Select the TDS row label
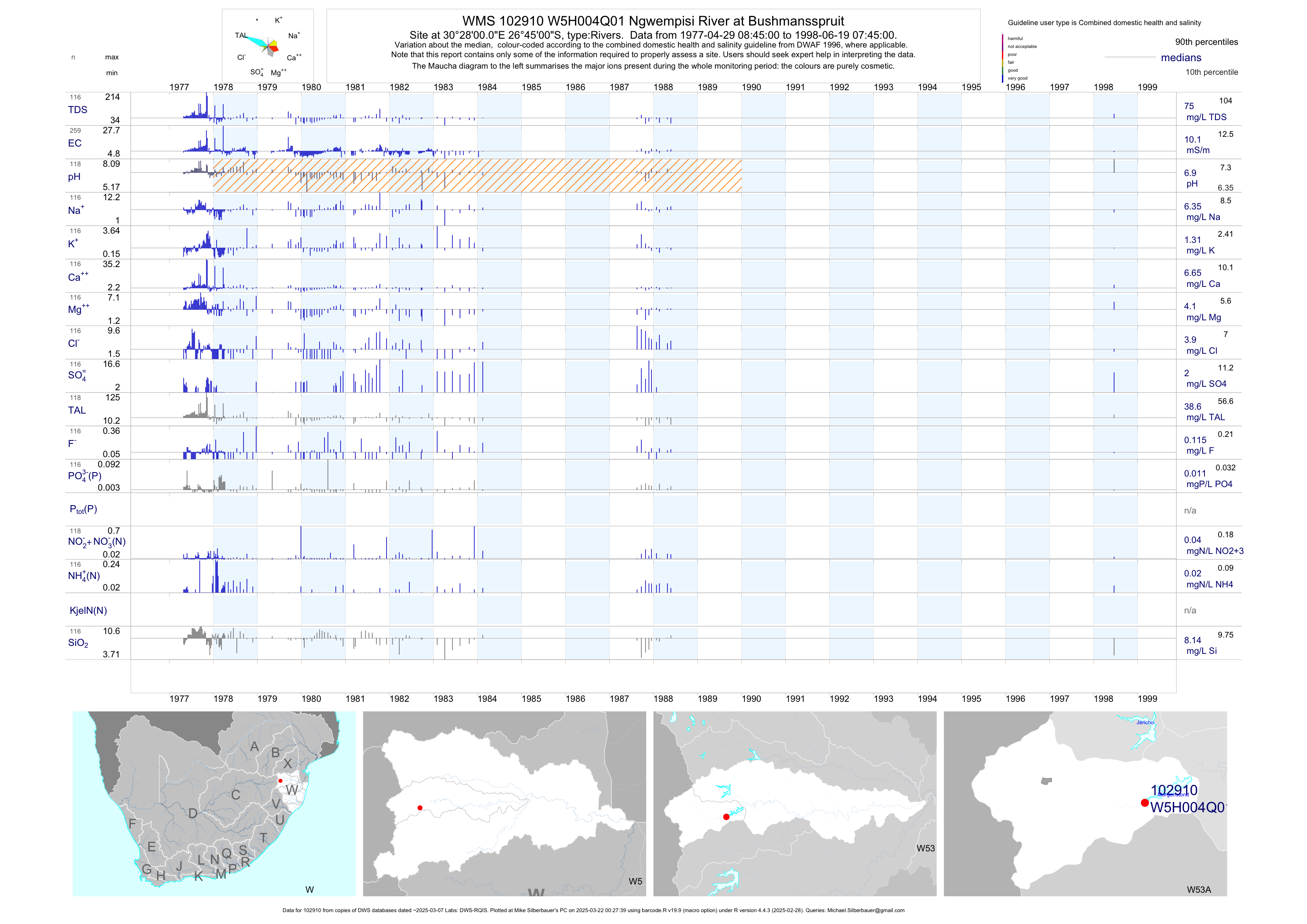 pyautogui.click(x=77, y=110)
